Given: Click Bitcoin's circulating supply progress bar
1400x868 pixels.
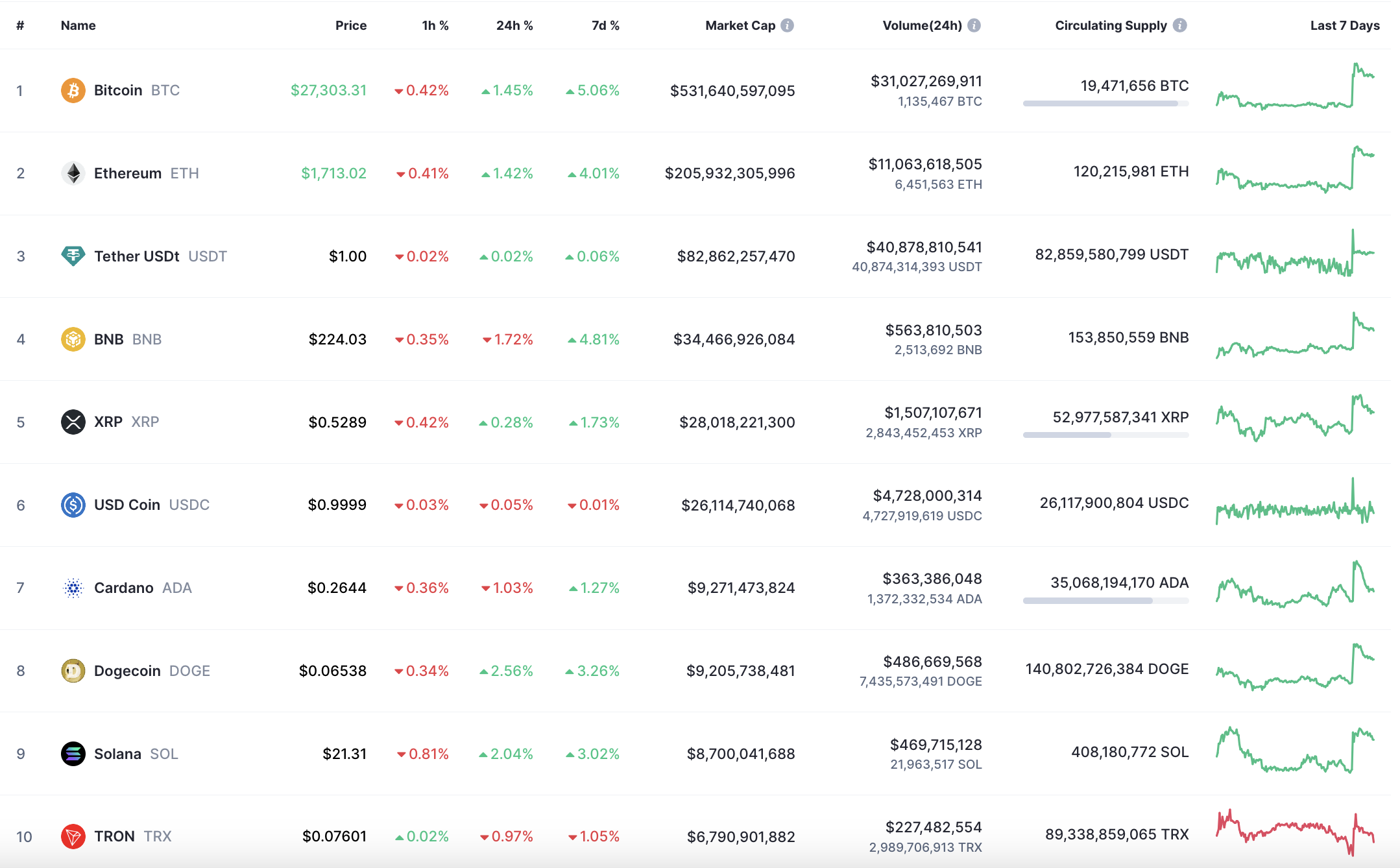Looking at the screenshot, I should (1105, 102).
